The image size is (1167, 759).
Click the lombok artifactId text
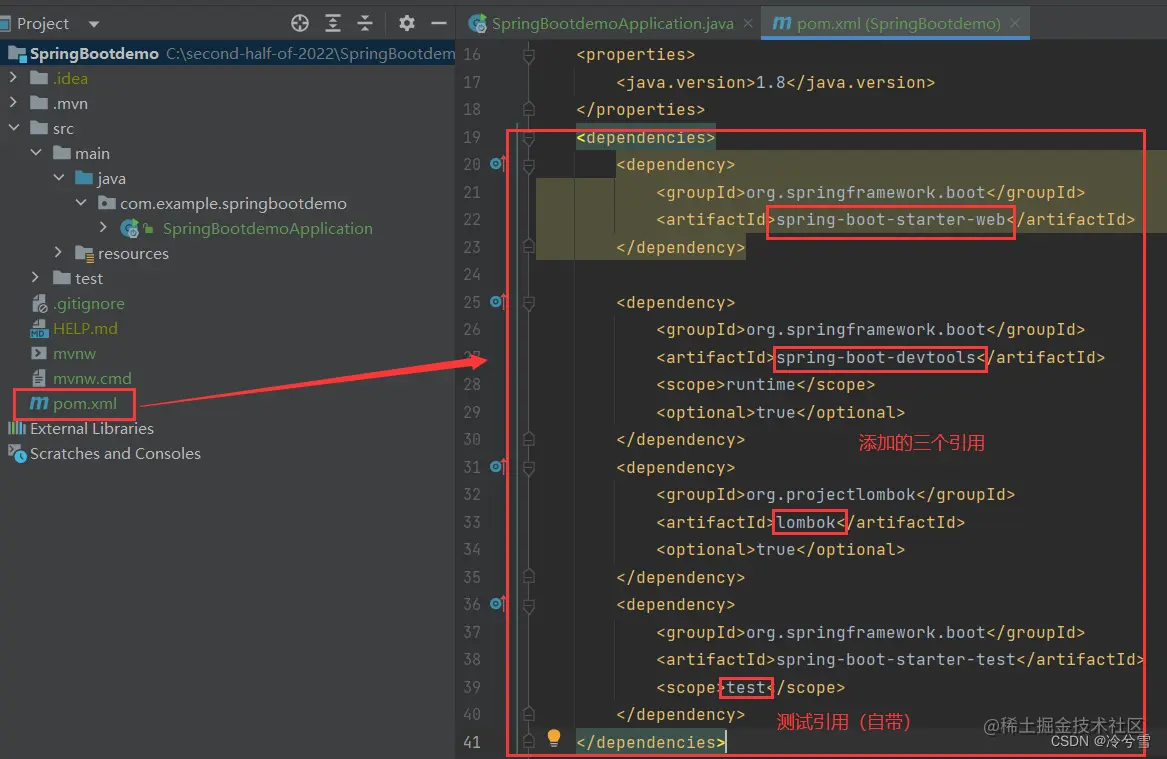pyautogui.click(x=806, y=522)
